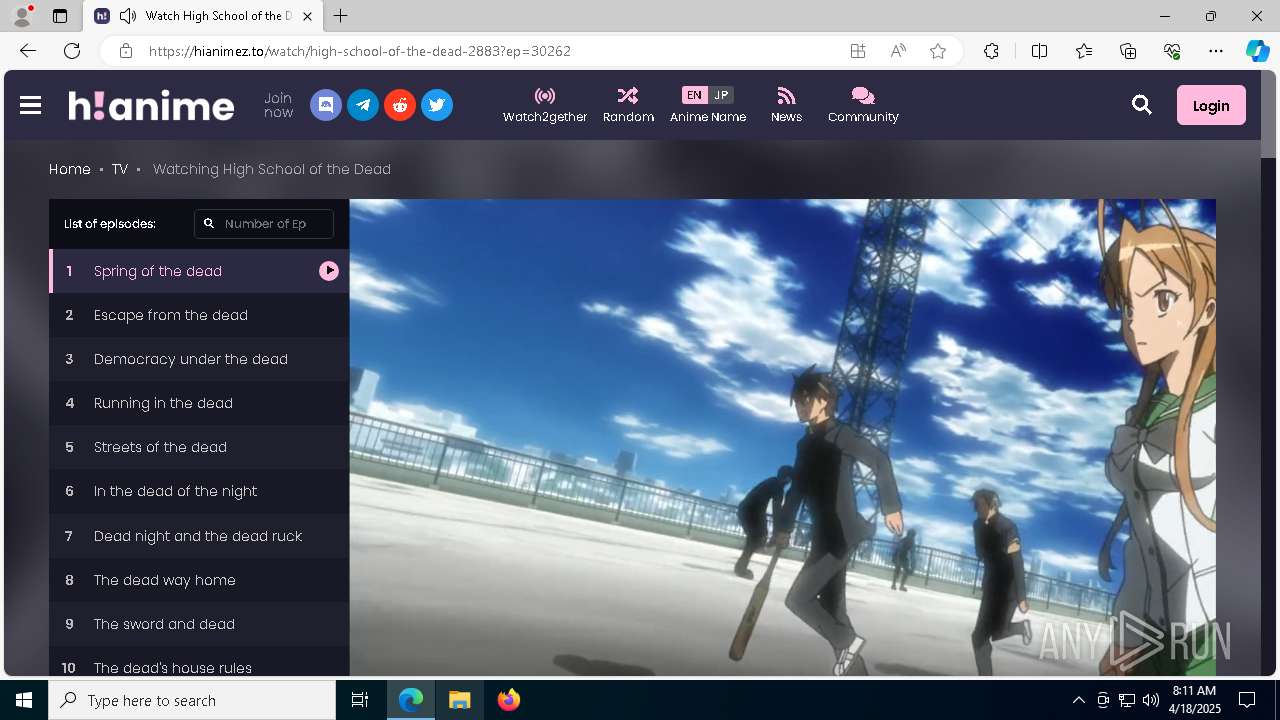The width and height of the screenshot is (1280, 720).
Task: Toggle Split screen view
Action: click(x=1039, y=51)
